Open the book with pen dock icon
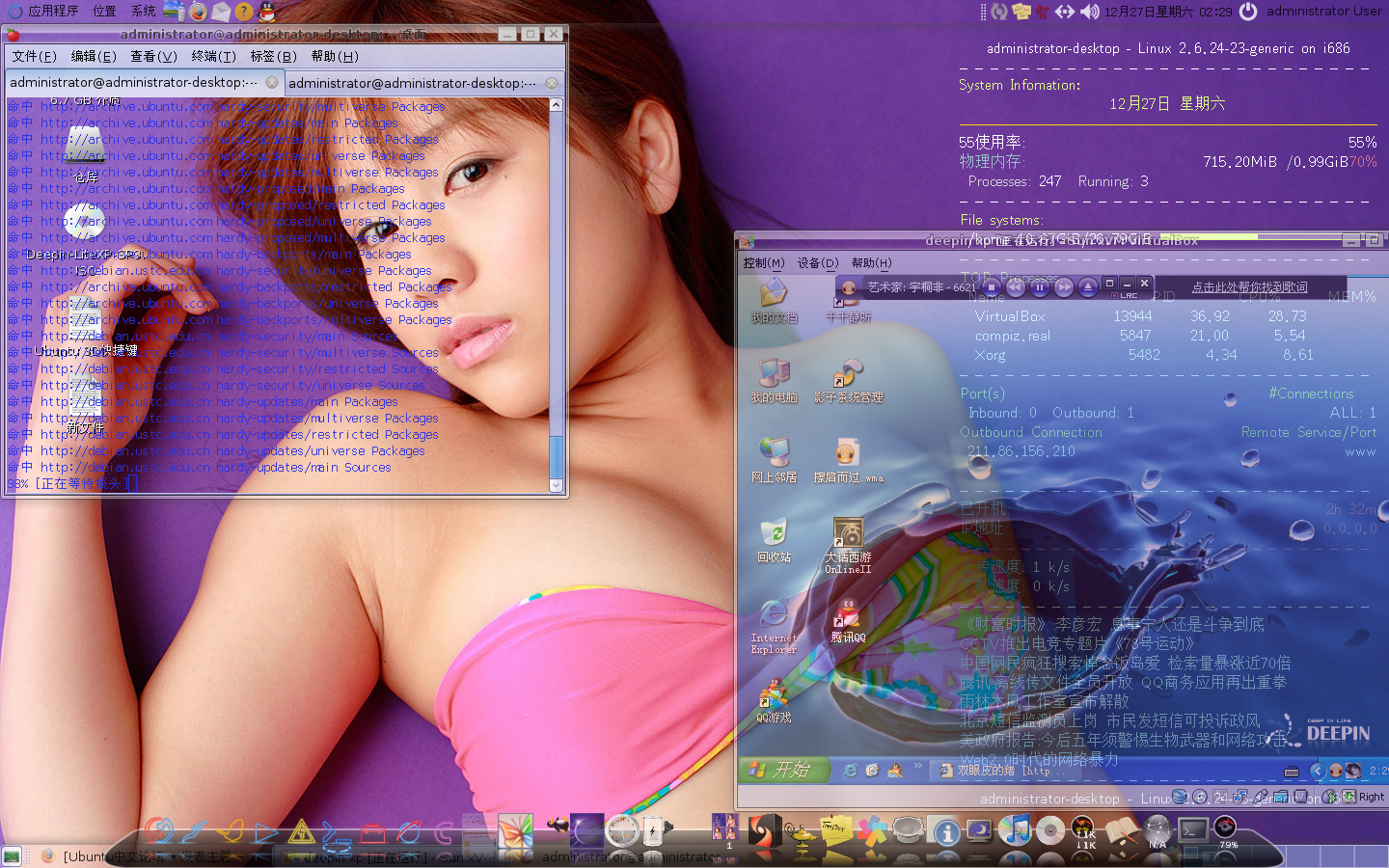 coord(1121,831)
